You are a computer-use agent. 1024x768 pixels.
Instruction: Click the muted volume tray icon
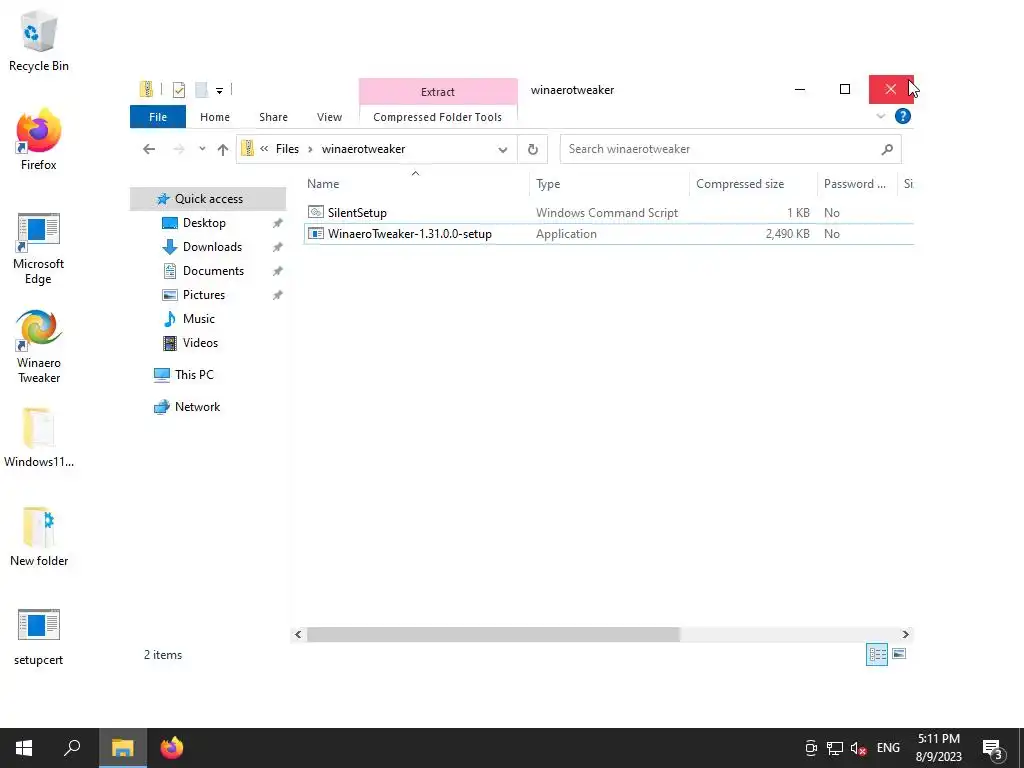[x=858, y=749]
